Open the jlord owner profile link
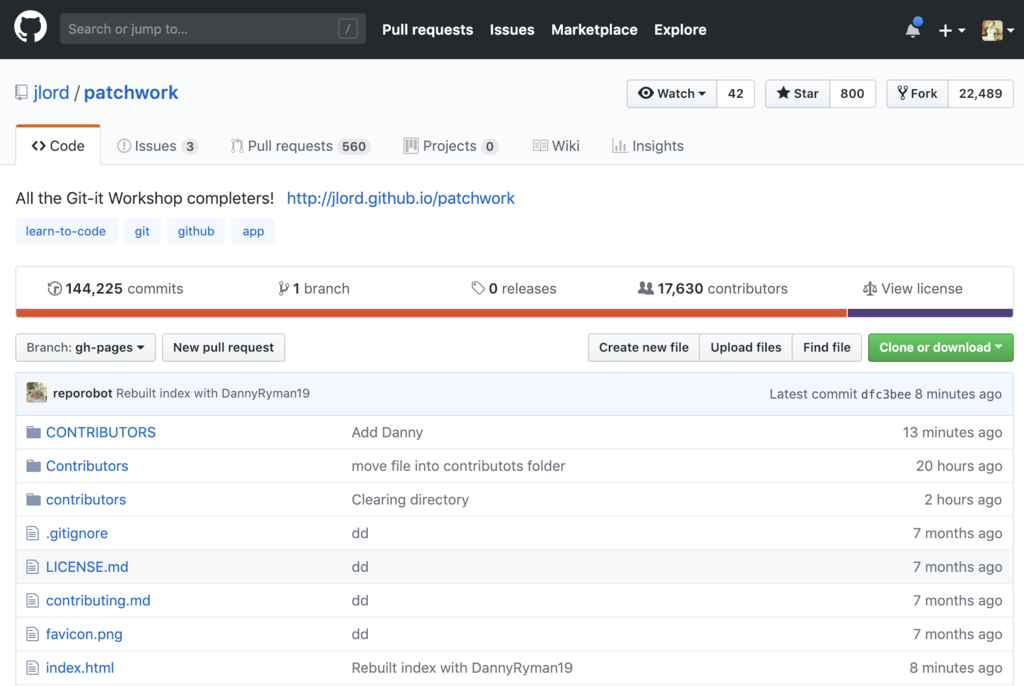The image size is (1024, 686). click(x=51, y=93)
